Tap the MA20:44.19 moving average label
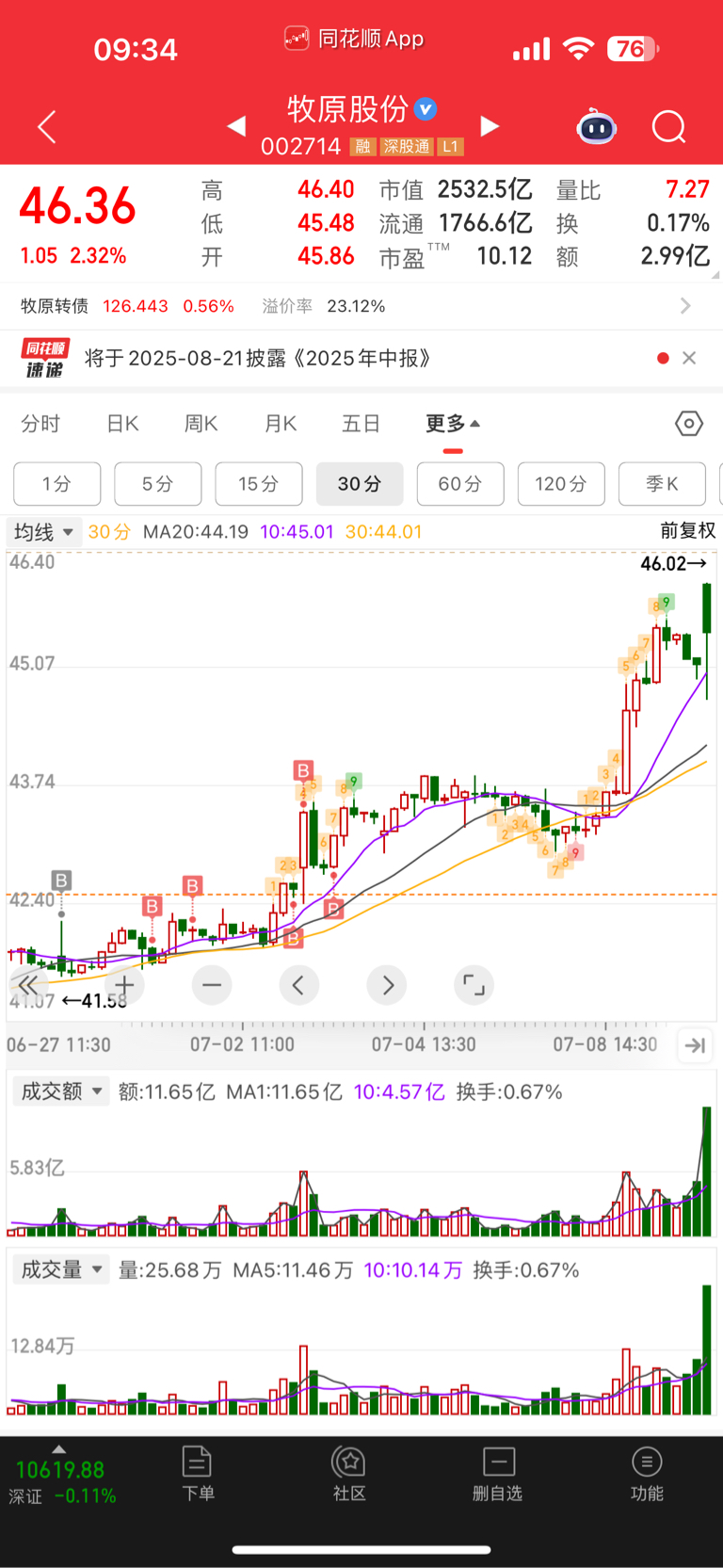This screenshot has width=723, height=1568. [x=196, y=532]
